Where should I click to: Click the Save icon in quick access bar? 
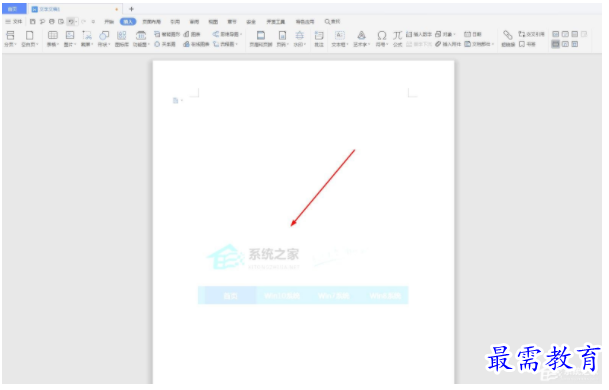point(33,22)
